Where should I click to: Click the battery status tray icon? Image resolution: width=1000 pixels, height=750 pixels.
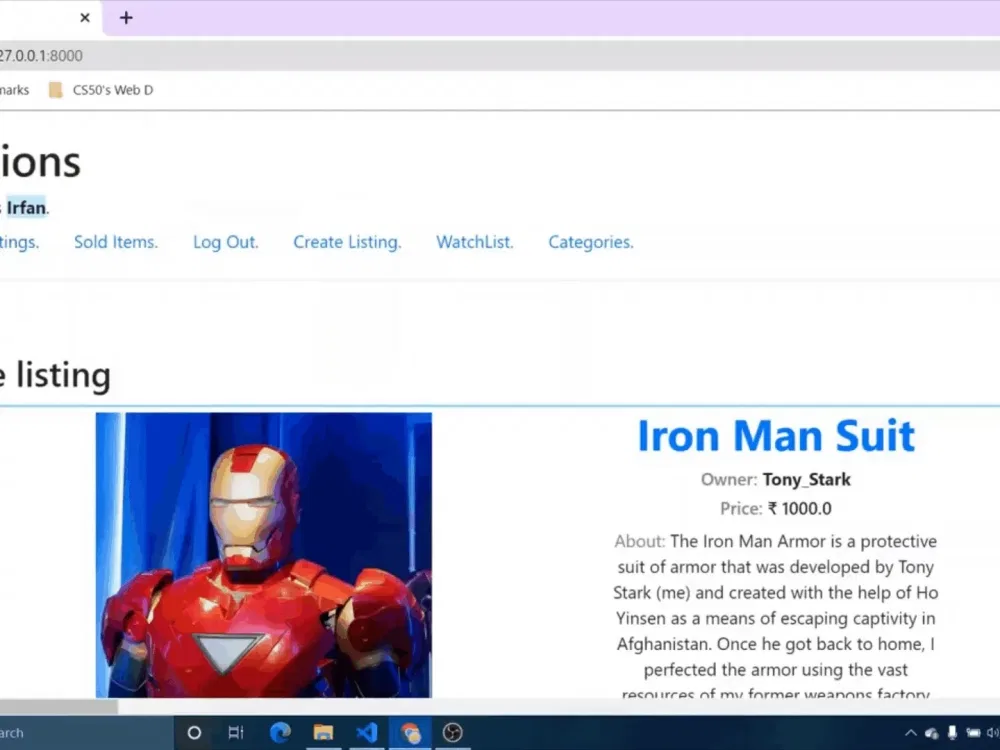[x=973, y=733]
